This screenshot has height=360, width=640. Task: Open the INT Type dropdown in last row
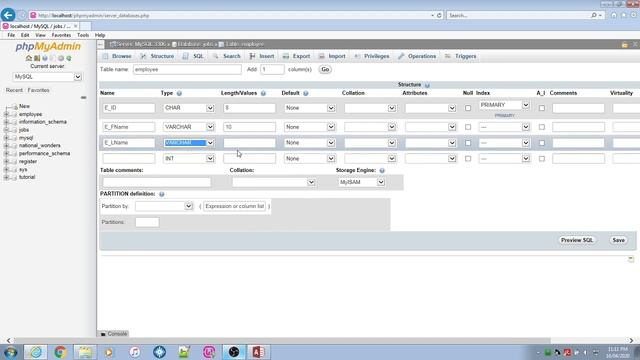pyautogui.click(x=189, y=158)
